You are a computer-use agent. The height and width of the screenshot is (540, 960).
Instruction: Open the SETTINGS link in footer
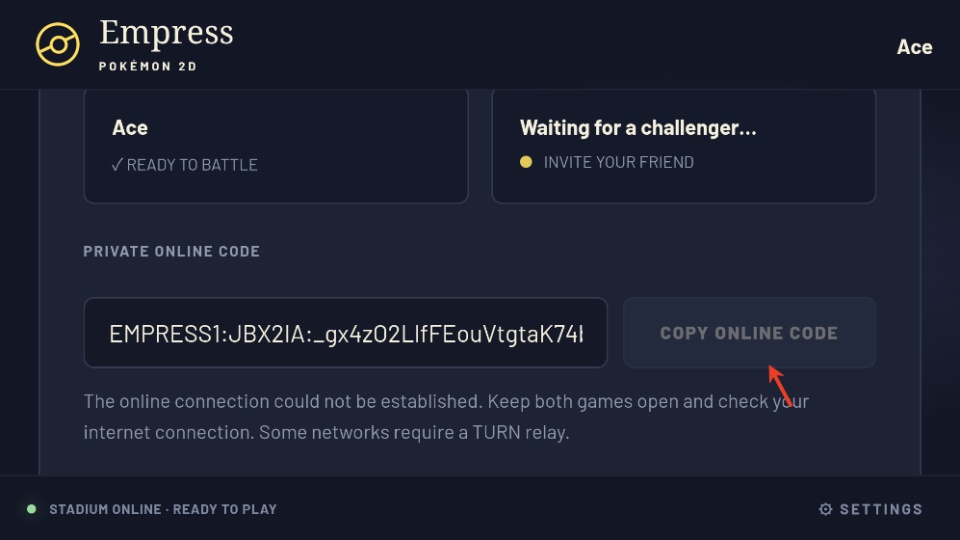(871, 509)
